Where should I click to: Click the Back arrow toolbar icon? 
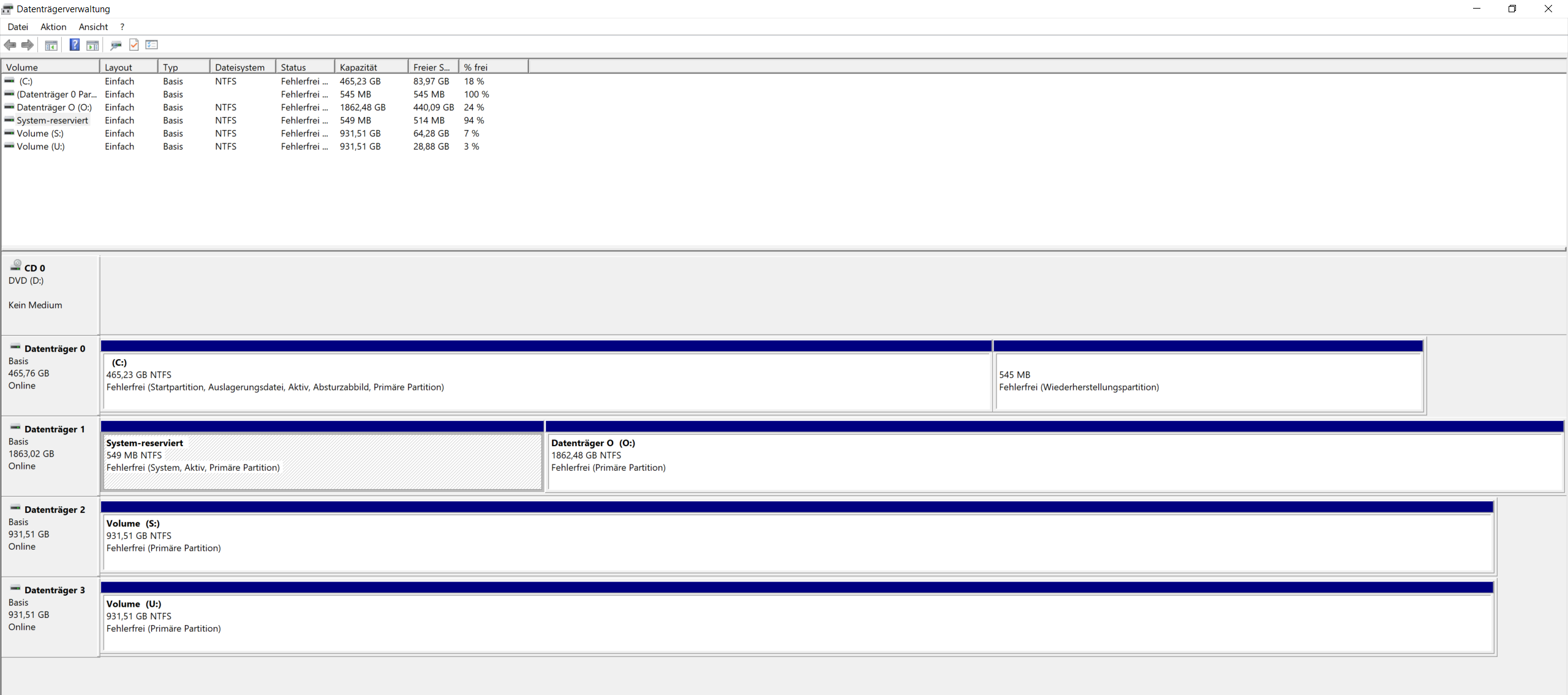pyautogui.click(x=10, y=45)
